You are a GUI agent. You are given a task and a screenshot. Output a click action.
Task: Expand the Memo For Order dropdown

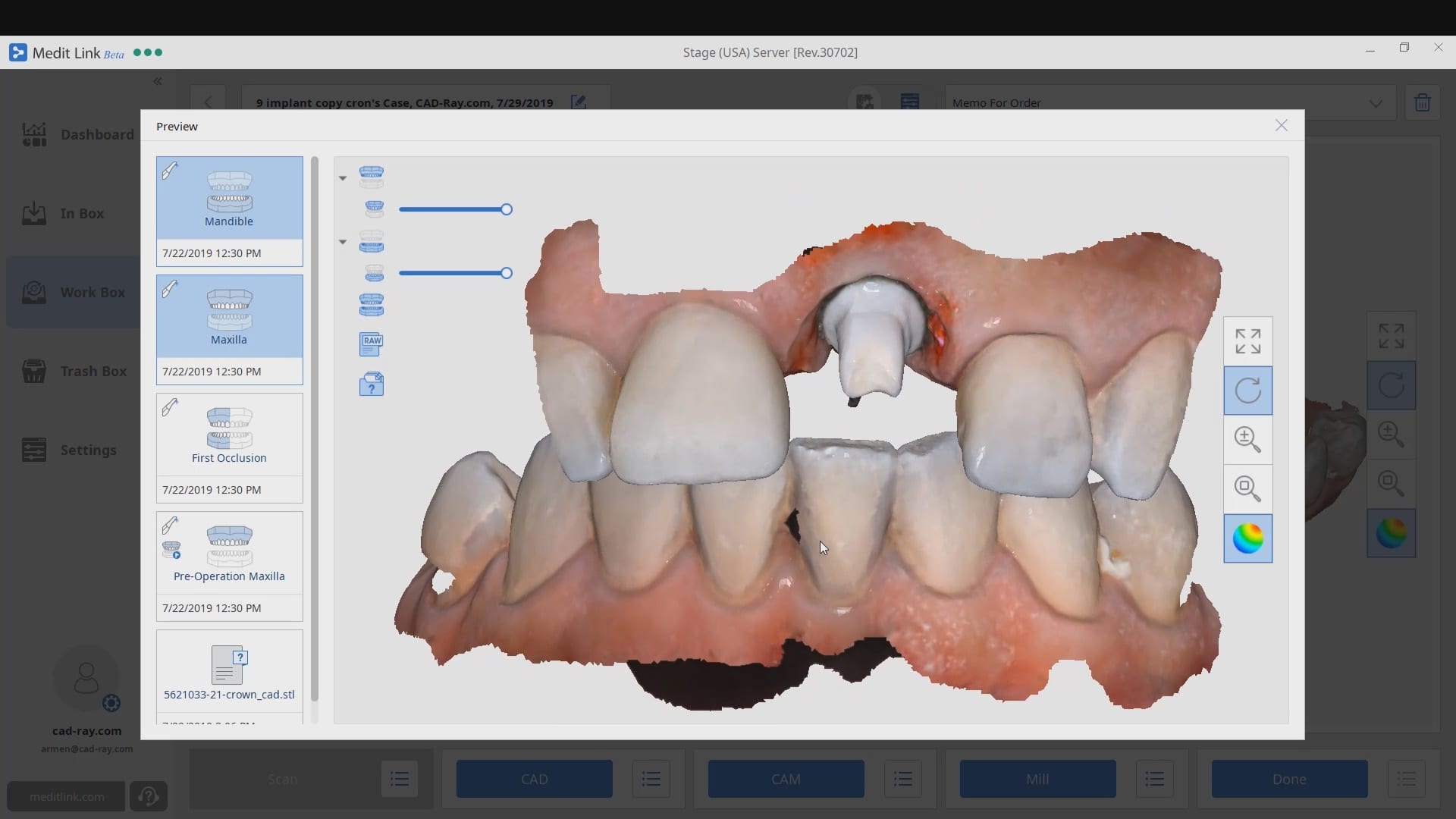(1375, 103)
